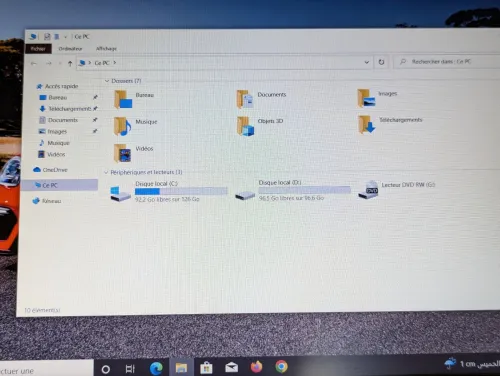Click the '92,2 Go libres' text

click(167, 200)
